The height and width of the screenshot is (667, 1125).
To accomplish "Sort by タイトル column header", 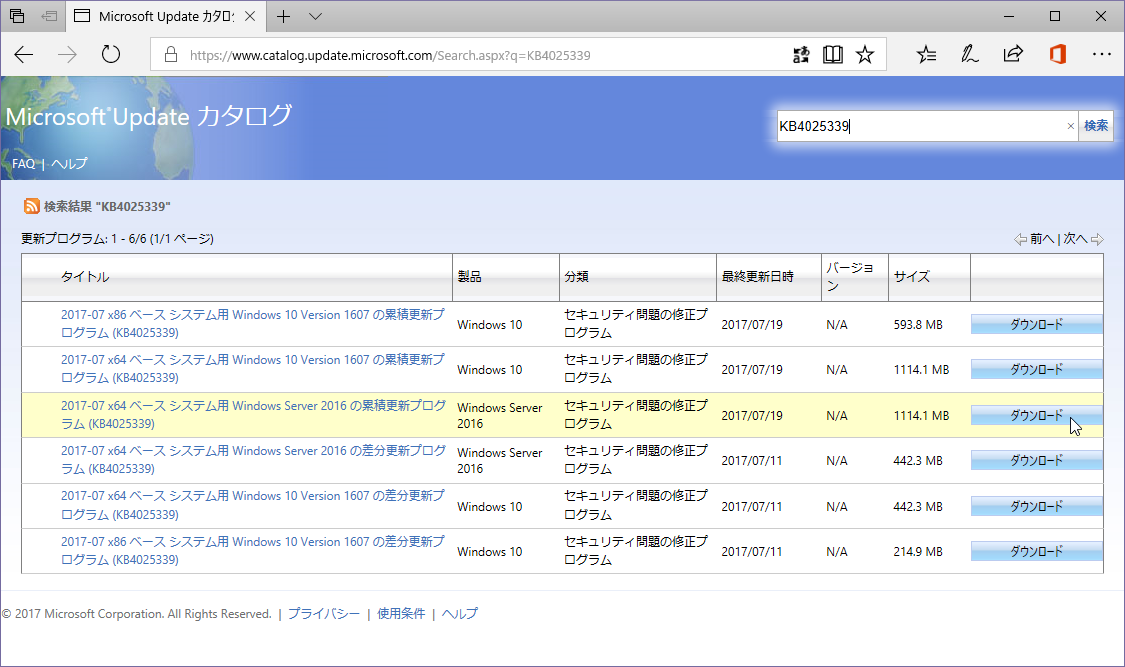I will [x=85, y=277].
